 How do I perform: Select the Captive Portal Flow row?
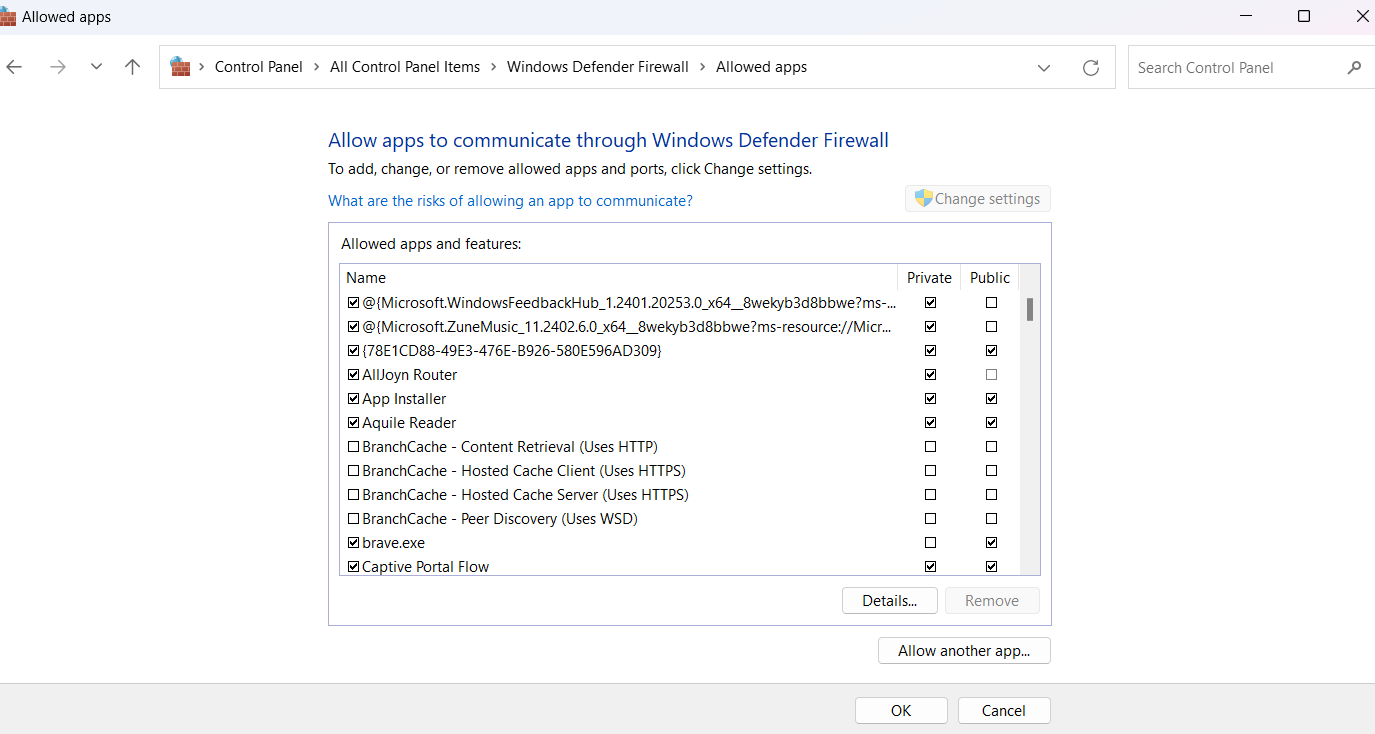(680, 567)
